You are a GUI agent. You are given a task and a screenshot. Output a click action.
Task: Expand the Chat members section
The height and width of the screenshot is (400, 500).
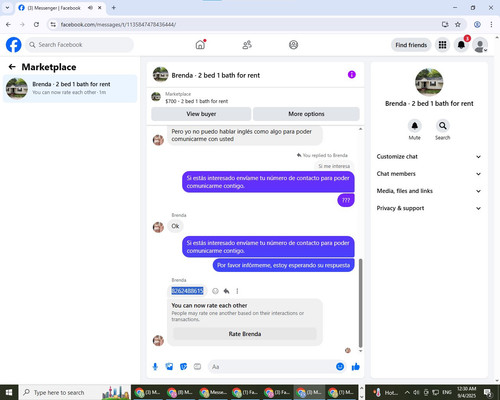429,174
